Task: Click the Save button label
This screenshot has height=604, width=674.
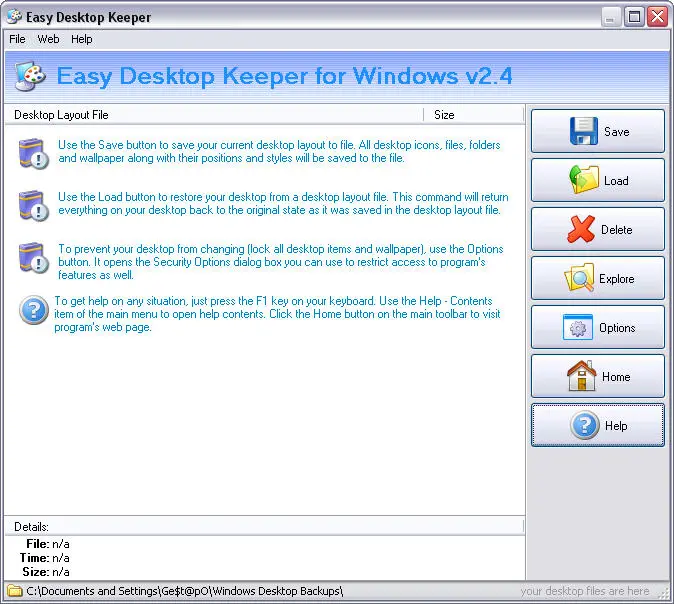Action: coord(616,132)
